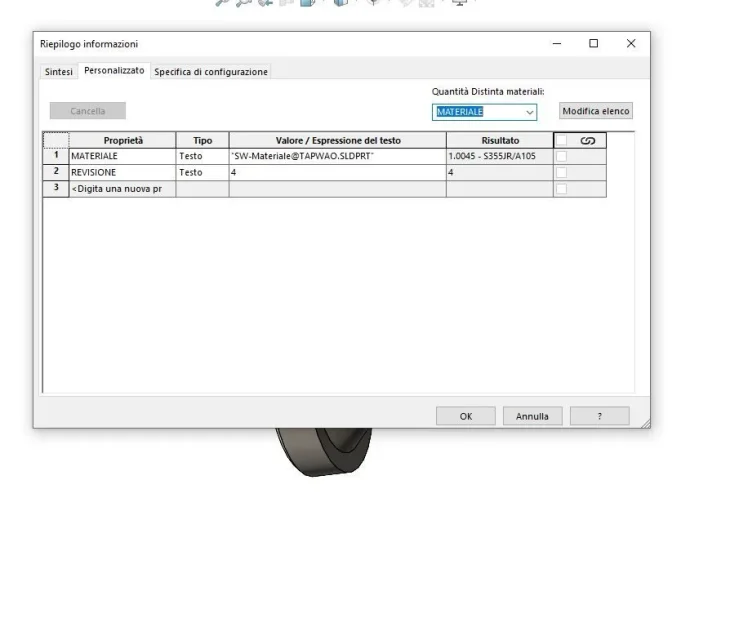Screen dimensions: 730x640
Task: Maximize the Riepilogo informazioni dialog
Action: [x=594, y=43]
